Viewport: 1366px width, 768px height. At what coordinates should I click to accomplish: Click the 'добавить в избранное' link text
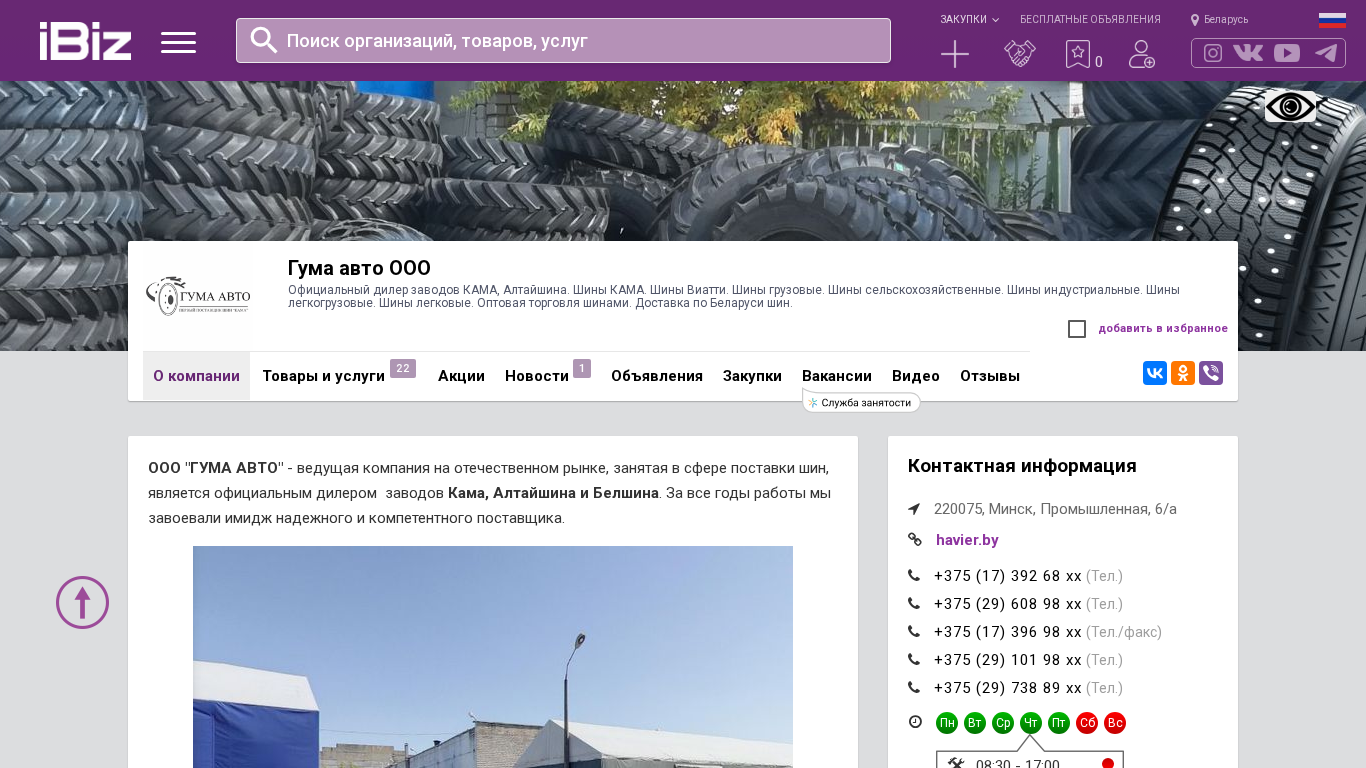click(x=1163, y=328)
